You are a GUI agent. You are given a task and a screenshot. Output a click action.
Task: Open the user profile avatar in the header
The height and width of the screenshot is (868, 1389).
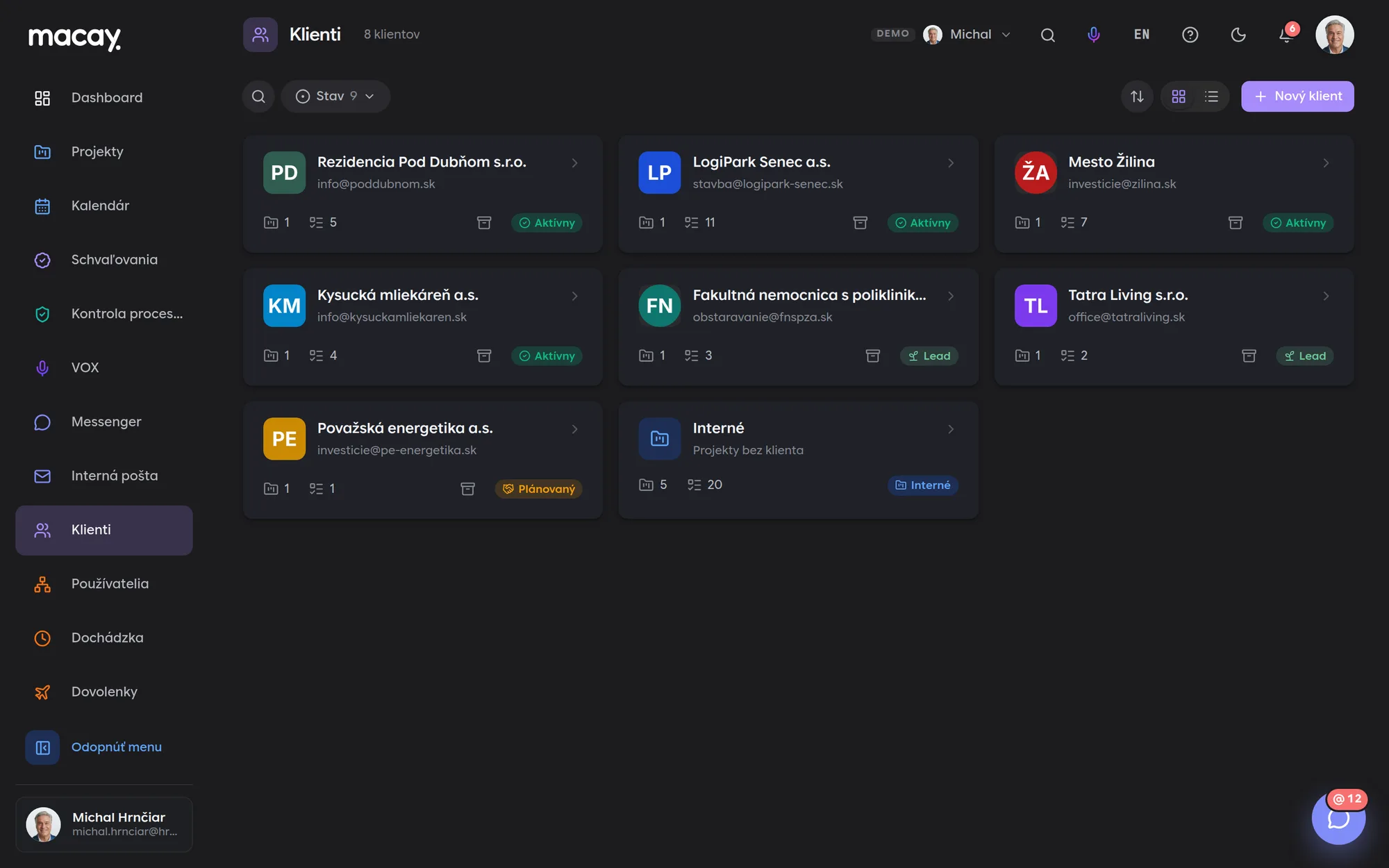(x=1334, y=35)
